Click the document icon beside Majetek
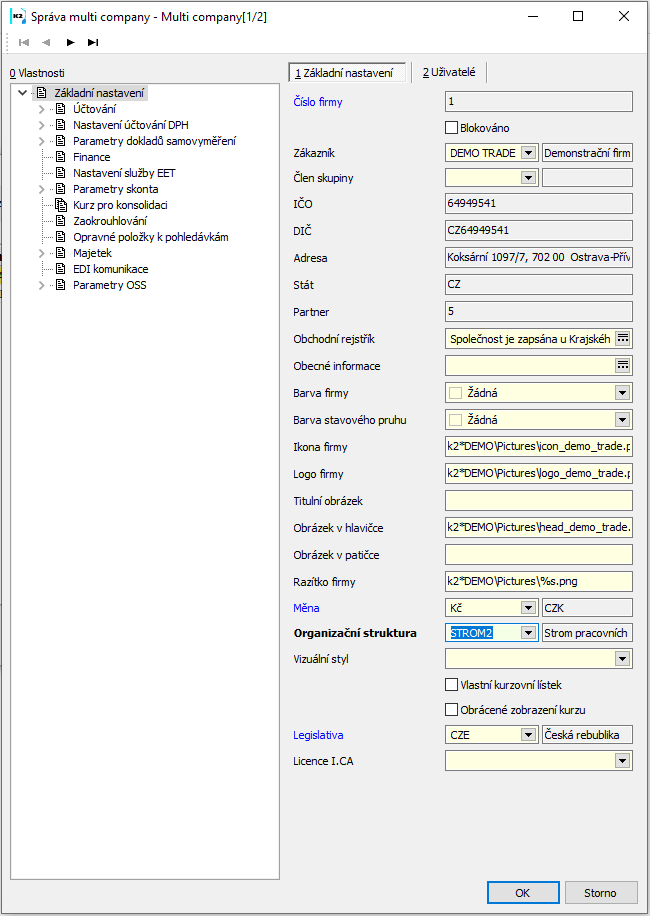The image size is (650, 916). [61, 253]
